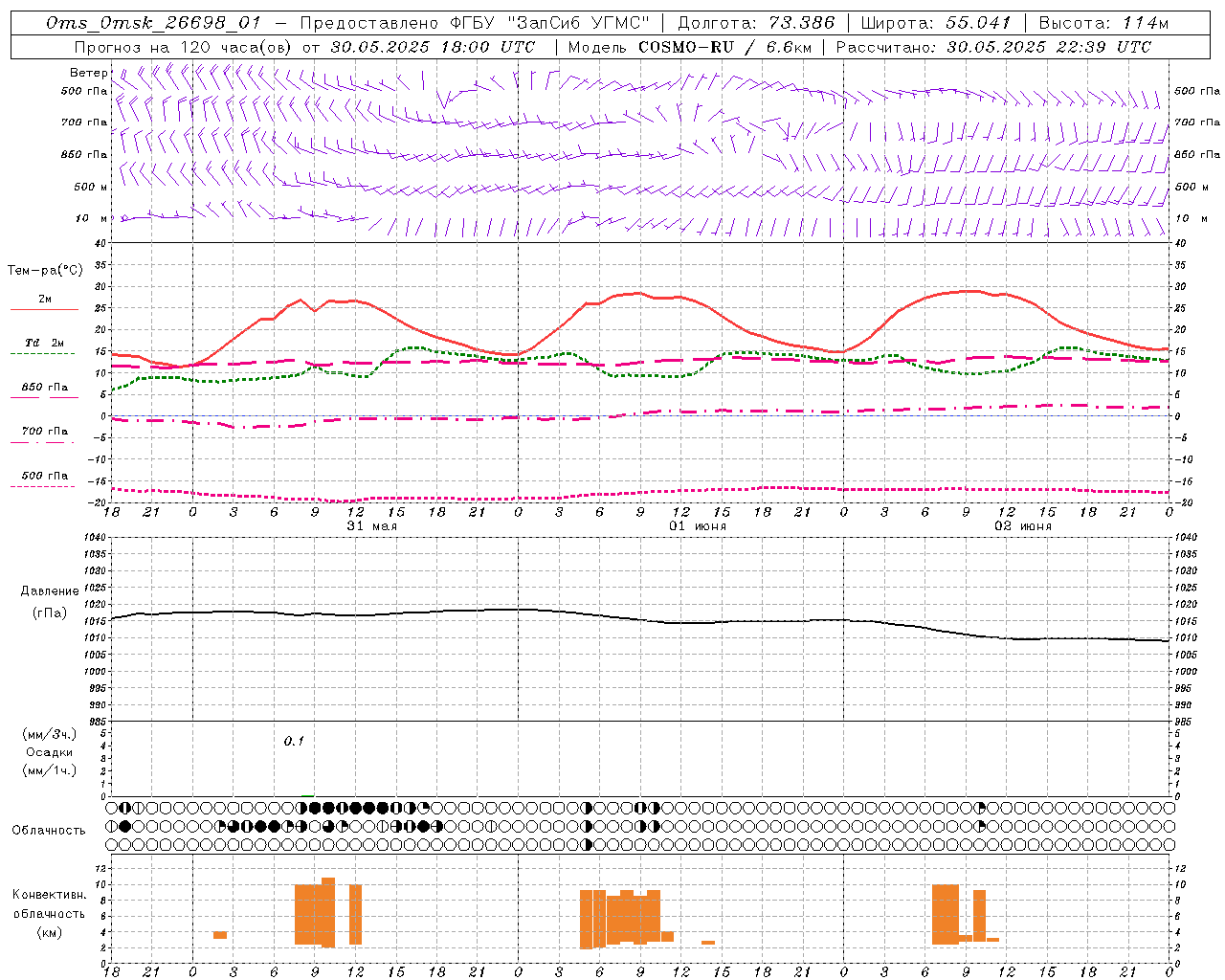This screenshot has width=1225, height=980.
Task: Click the Облачность row label
Action: click(x=49, y=830)
